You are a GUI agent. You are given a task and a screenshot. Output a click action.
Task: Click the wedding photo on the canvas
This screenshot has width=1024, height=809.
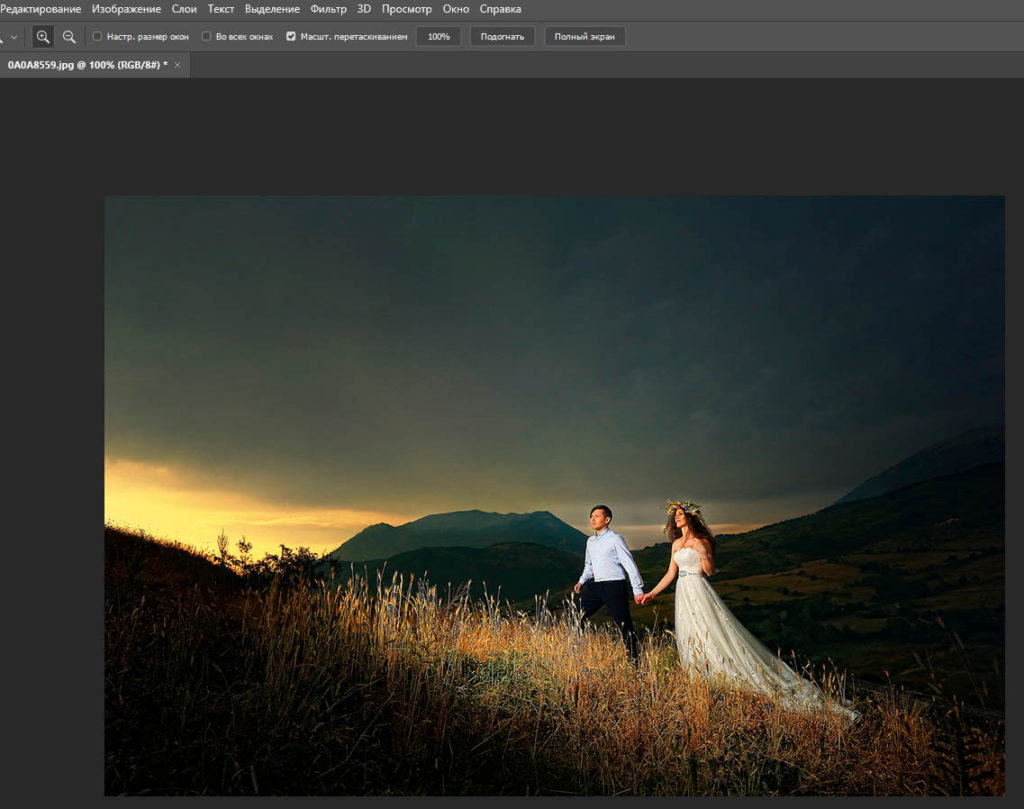(x=554, y=496)
